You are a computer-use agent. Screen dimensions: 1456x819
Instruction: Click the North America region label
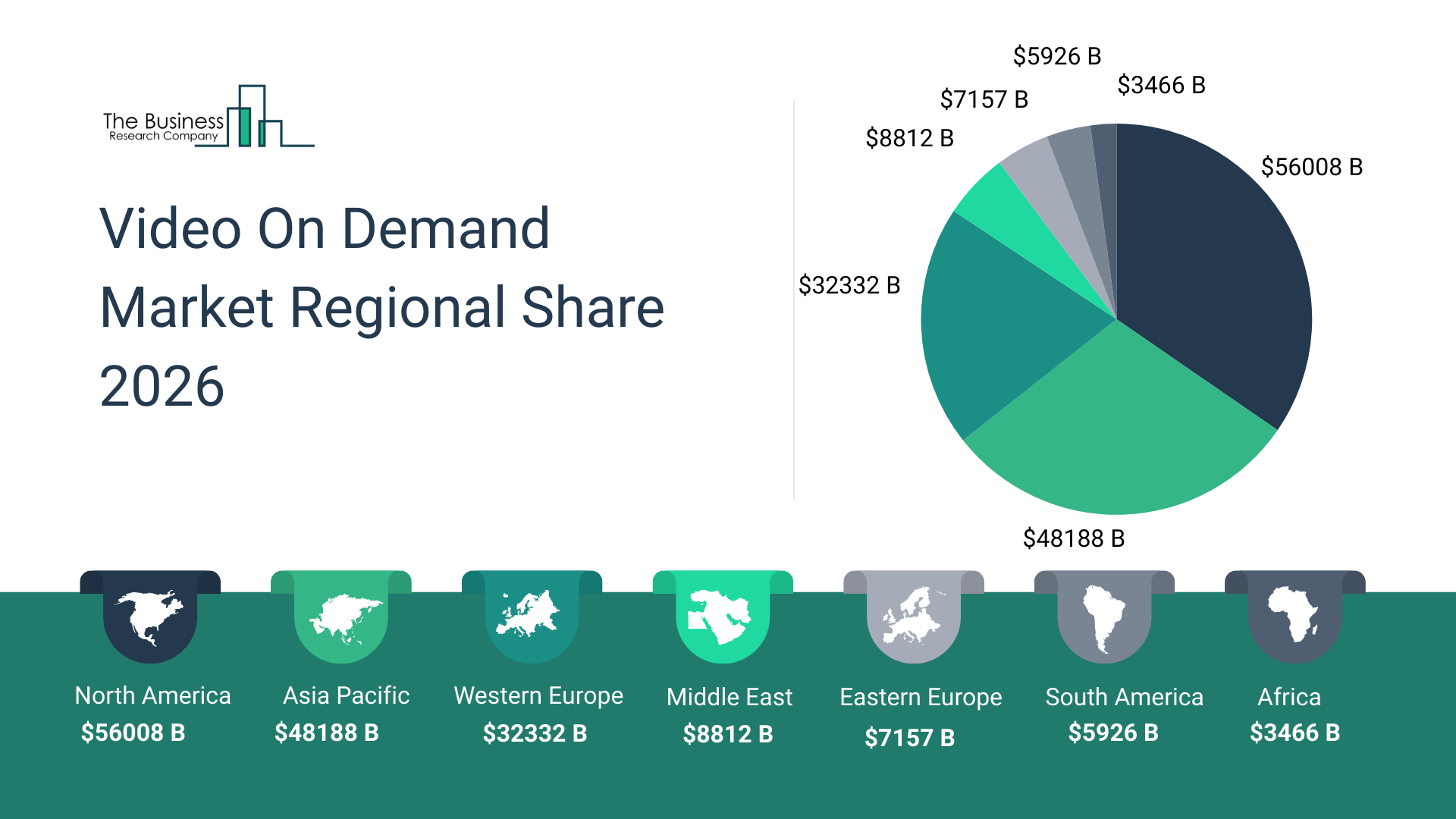click(152, 695)
